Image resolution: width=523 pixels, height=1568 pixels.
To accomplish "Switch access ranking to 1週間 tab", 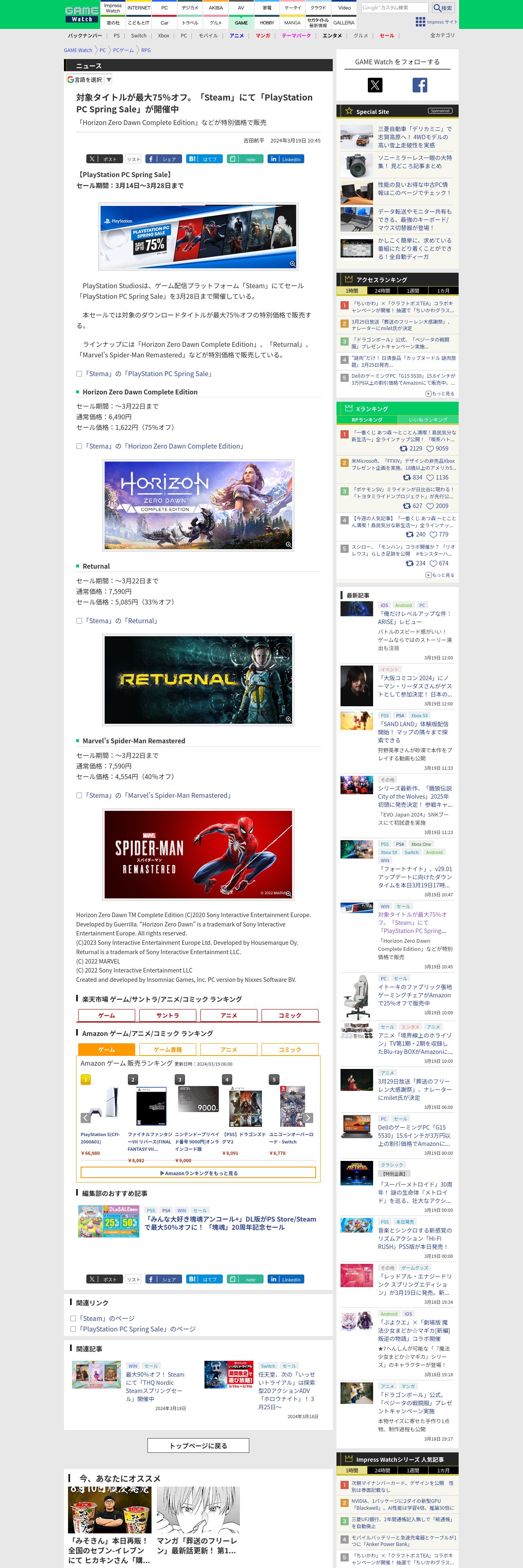I will tap(413, 290).
